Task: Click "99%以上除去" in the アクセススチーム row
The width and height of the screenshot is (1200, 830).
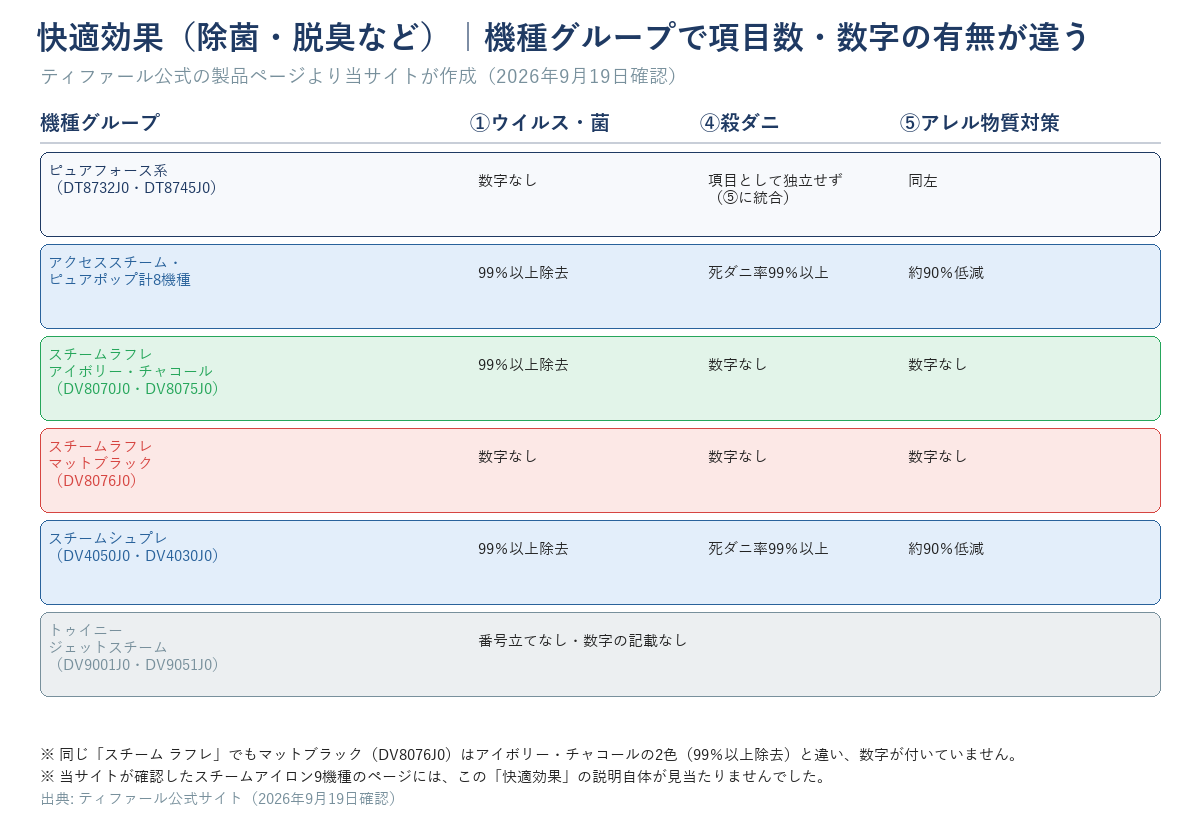Action: (x=523, y=273)
